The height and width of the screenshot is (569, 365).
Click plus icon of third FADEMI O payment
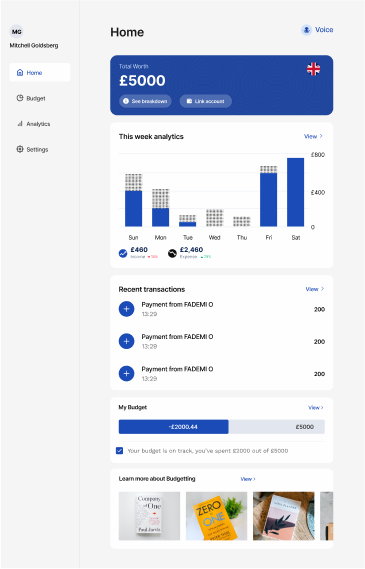click(x=127, y=373)
